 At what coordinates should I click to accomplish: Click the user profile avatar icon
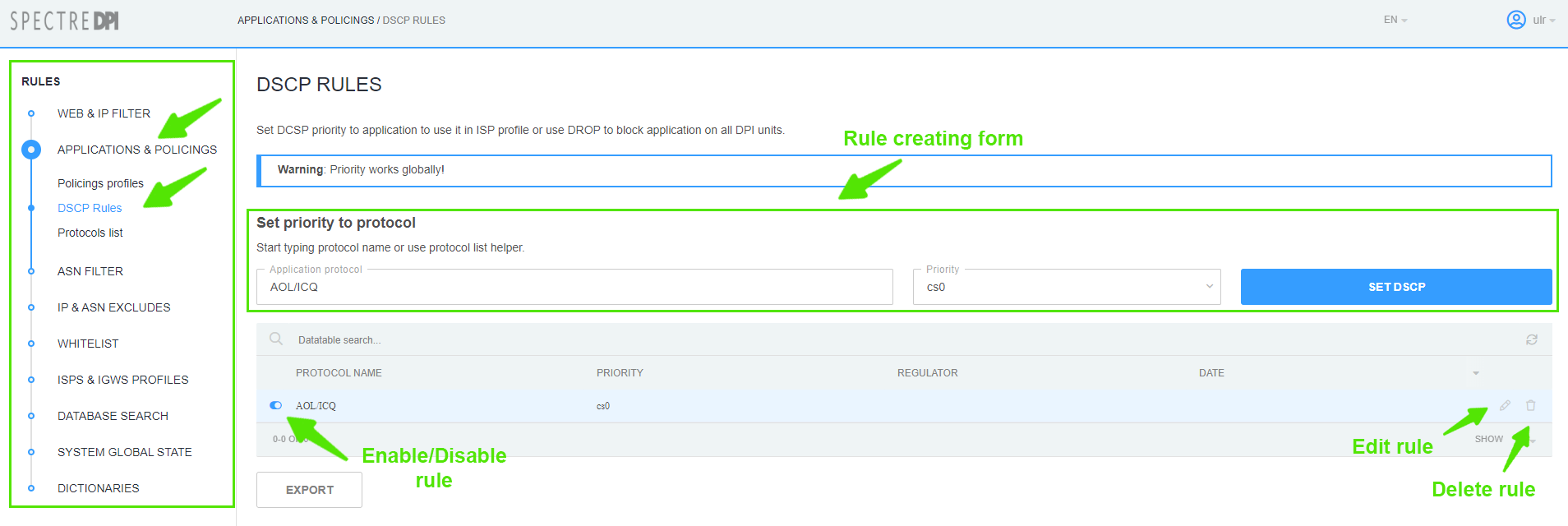[1515, 20]
